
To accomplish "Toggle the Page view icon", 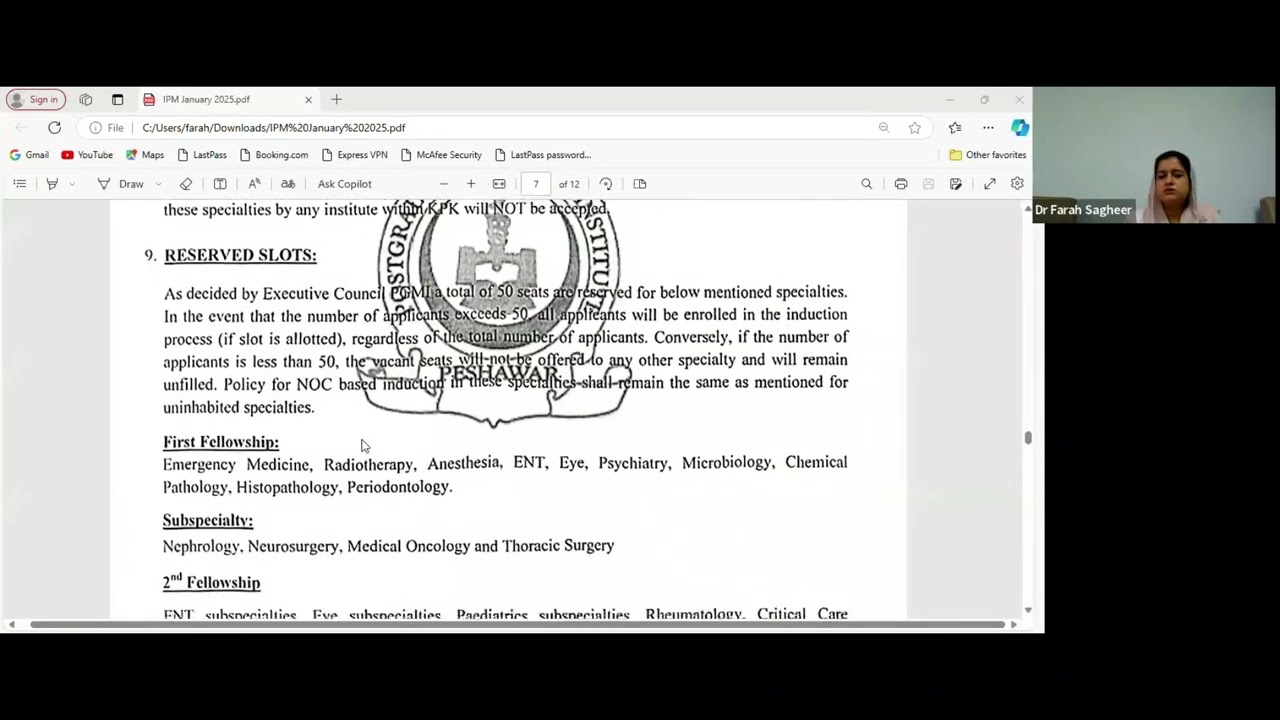I will point(640,184).
